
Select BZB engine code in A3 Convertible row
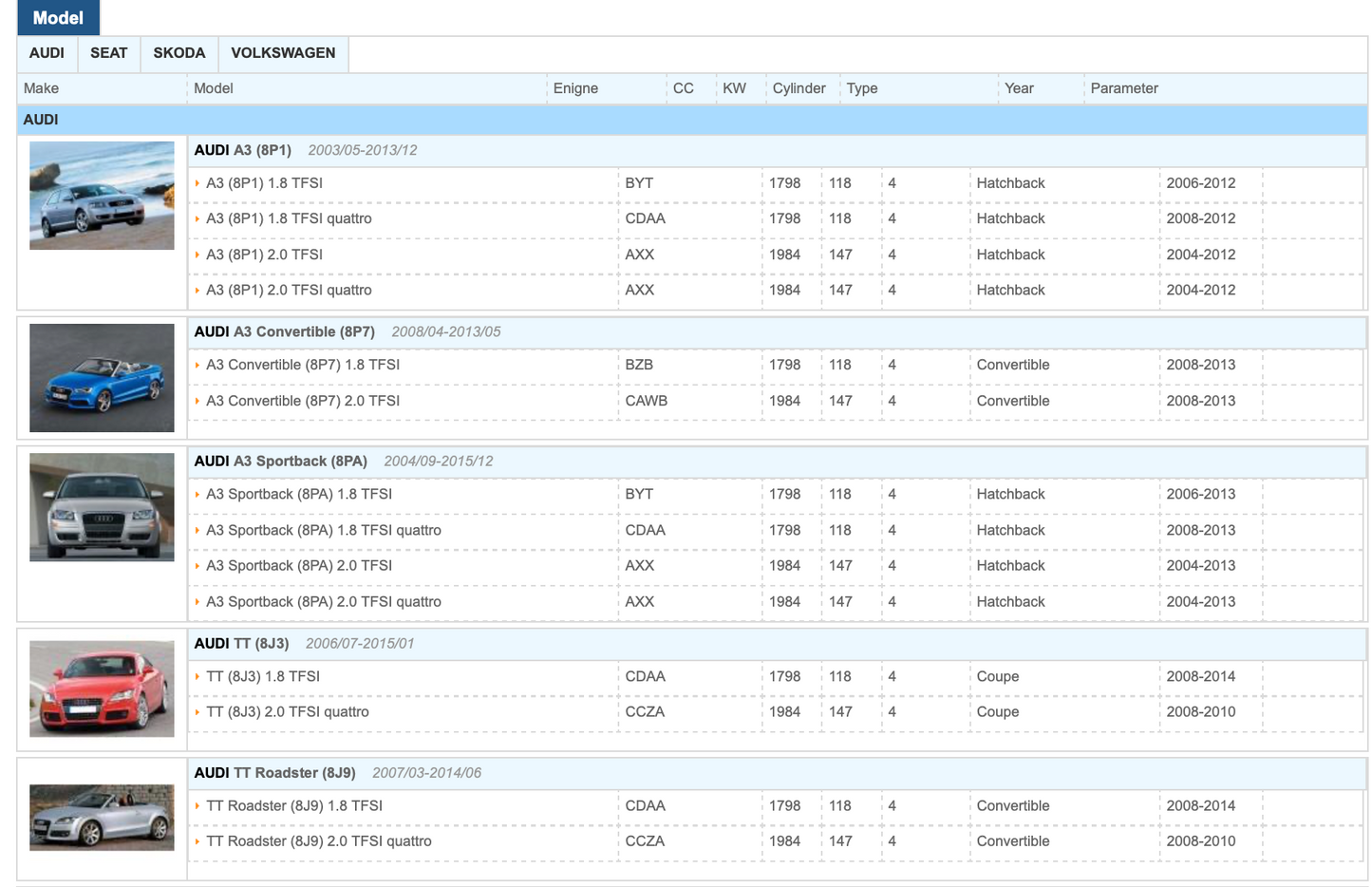point(639,365)
